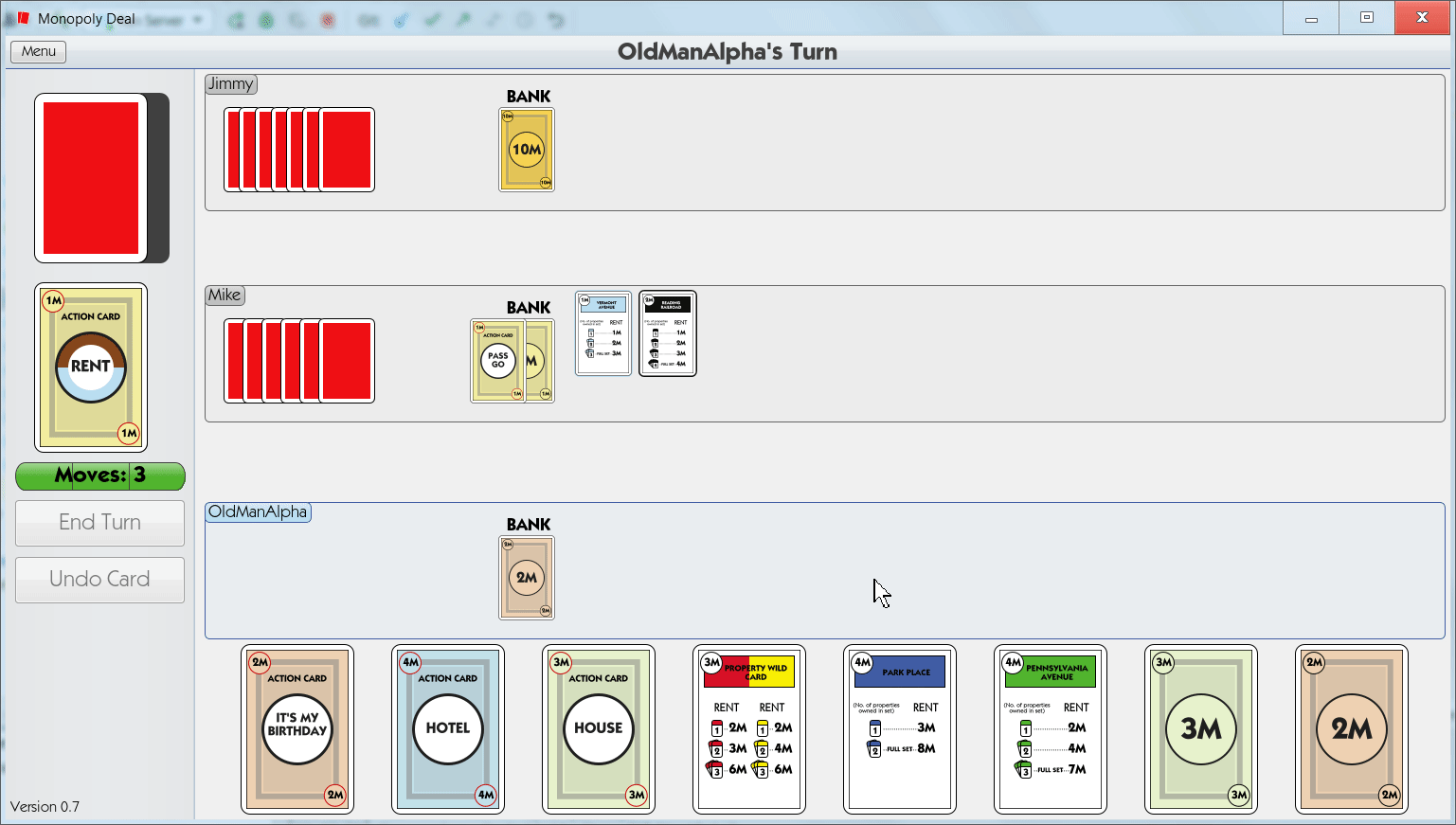Click the OldManAlpha's Turn heading

[728, 52]
